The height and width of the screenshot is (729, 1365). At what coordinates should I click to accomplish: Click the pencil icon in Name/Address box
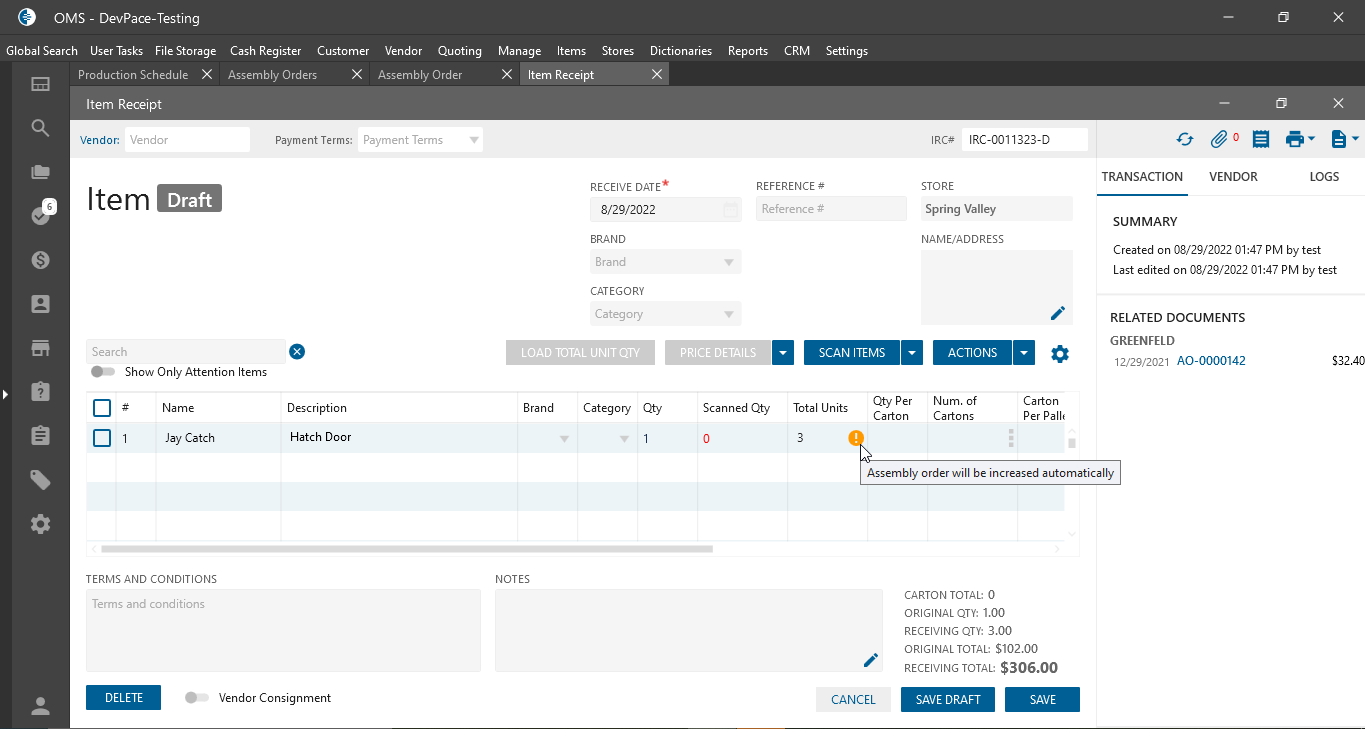point(1058,313)
